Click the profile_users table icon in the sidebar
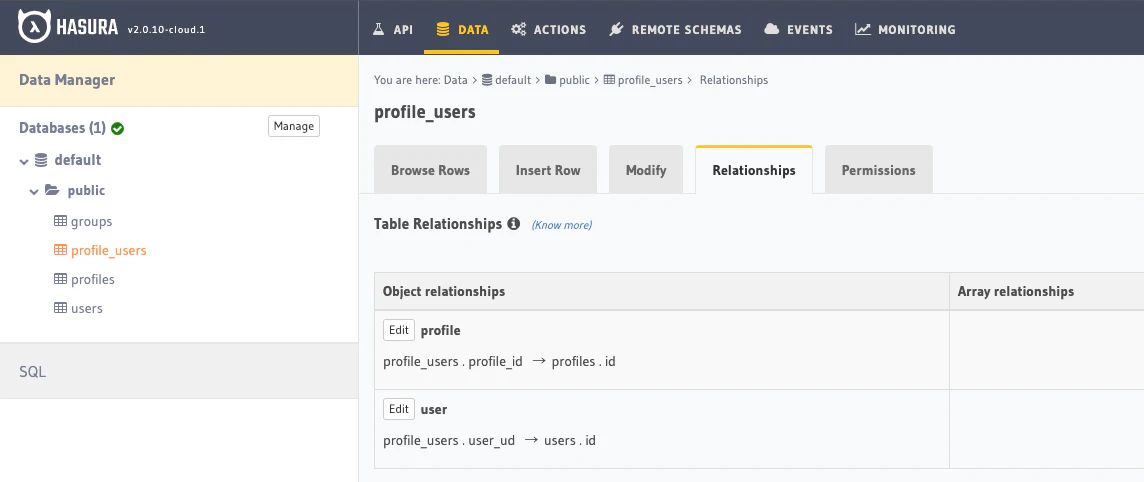The image size is (1144, 482). (61, 250)
